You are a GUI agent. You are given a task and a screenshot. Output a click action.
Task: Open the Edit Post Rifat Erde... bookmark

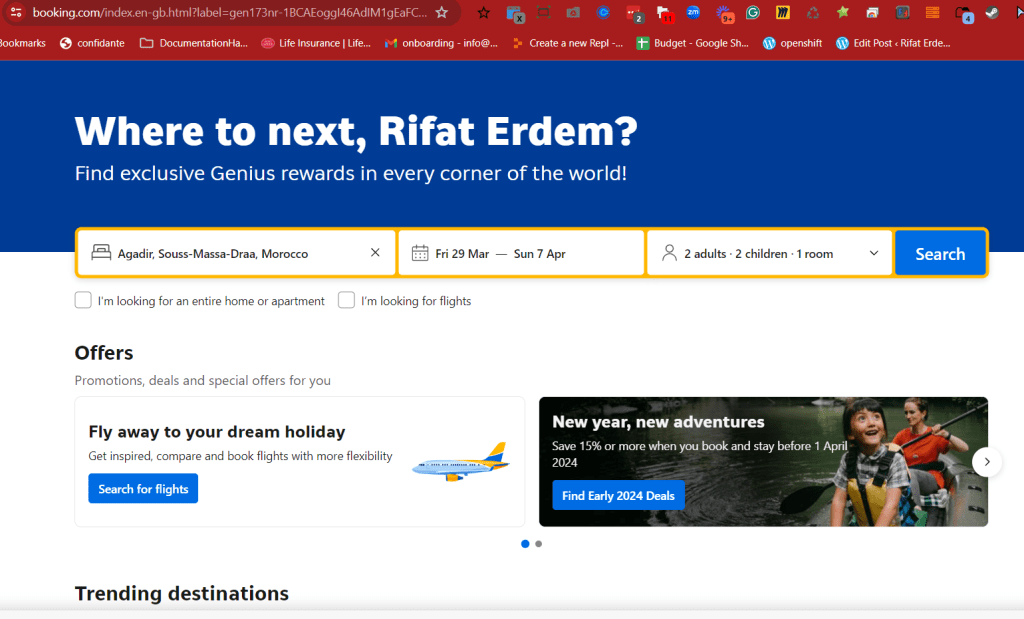tap(893, 43)
